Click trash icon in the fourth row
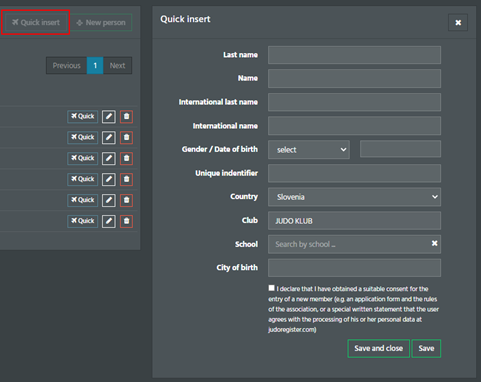Viewport: 481px width, 382px height. [126, 179]
